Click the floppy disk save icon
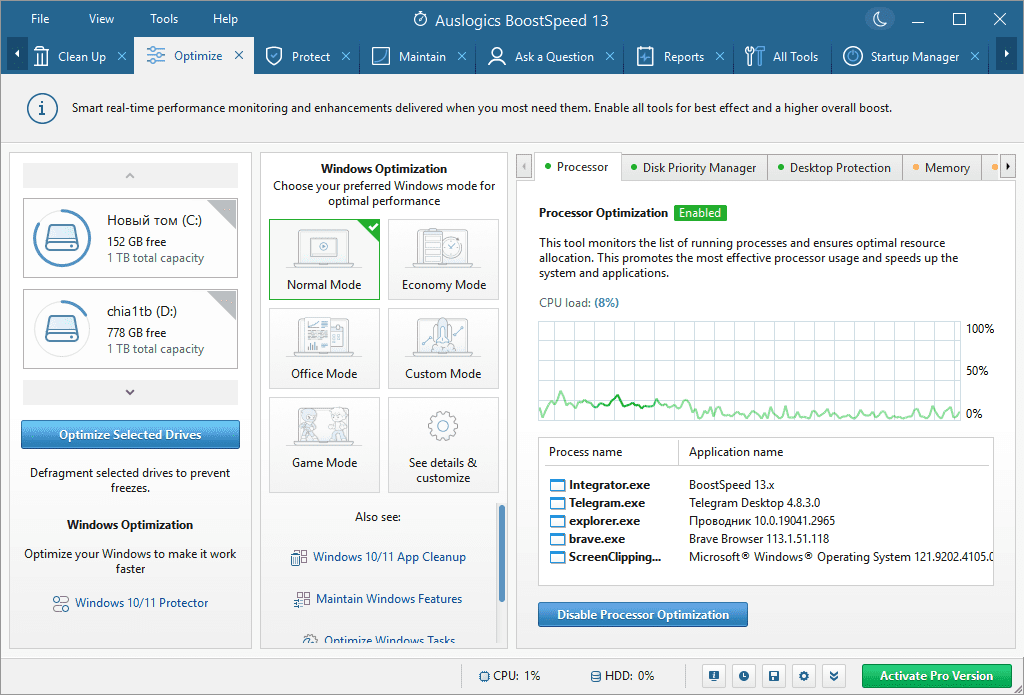The height and width of the screenshot is (695, 1024). [774, 676]
